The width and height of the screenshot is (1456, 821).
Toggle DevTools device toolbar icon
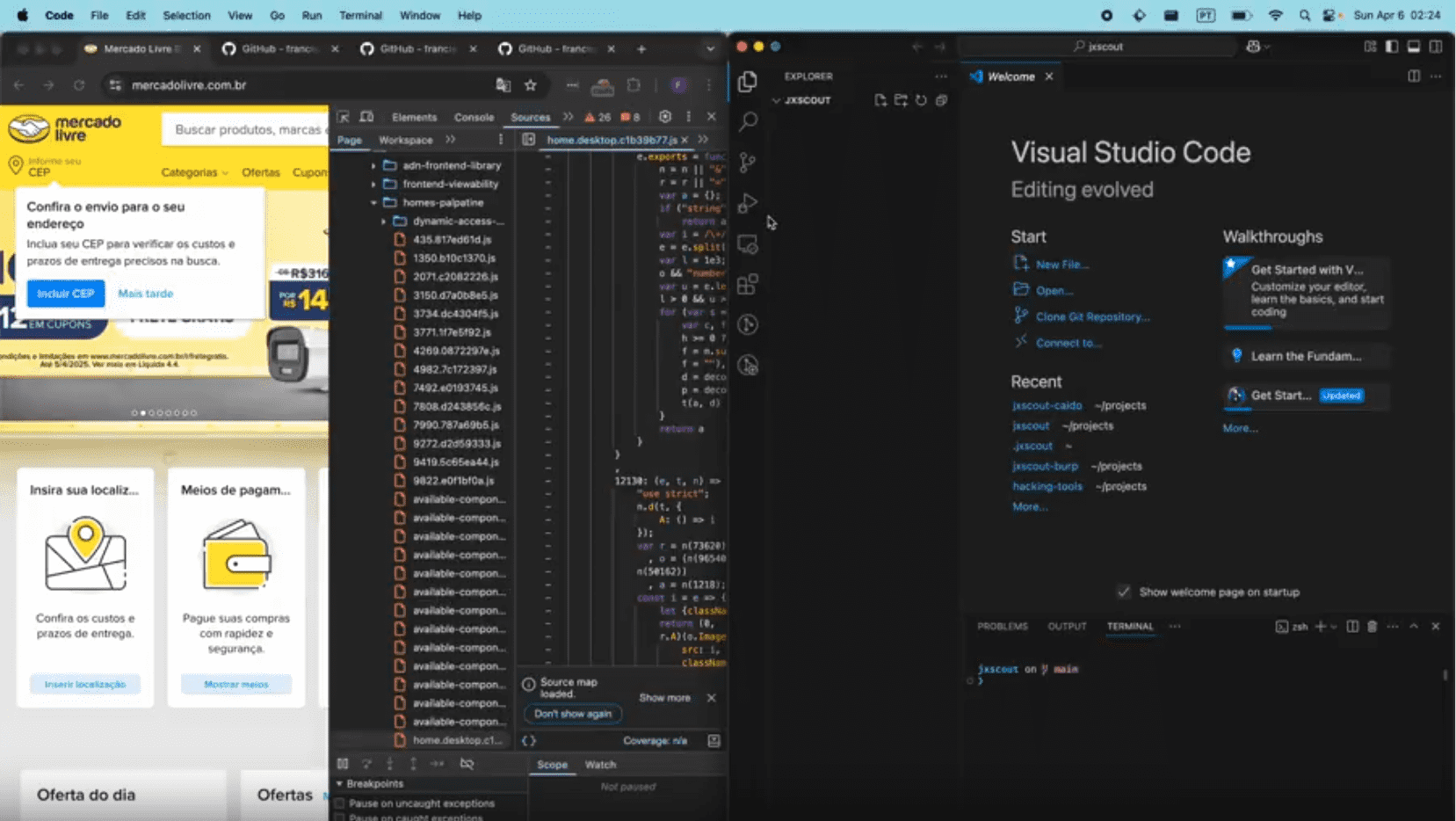tap(366, 117)
